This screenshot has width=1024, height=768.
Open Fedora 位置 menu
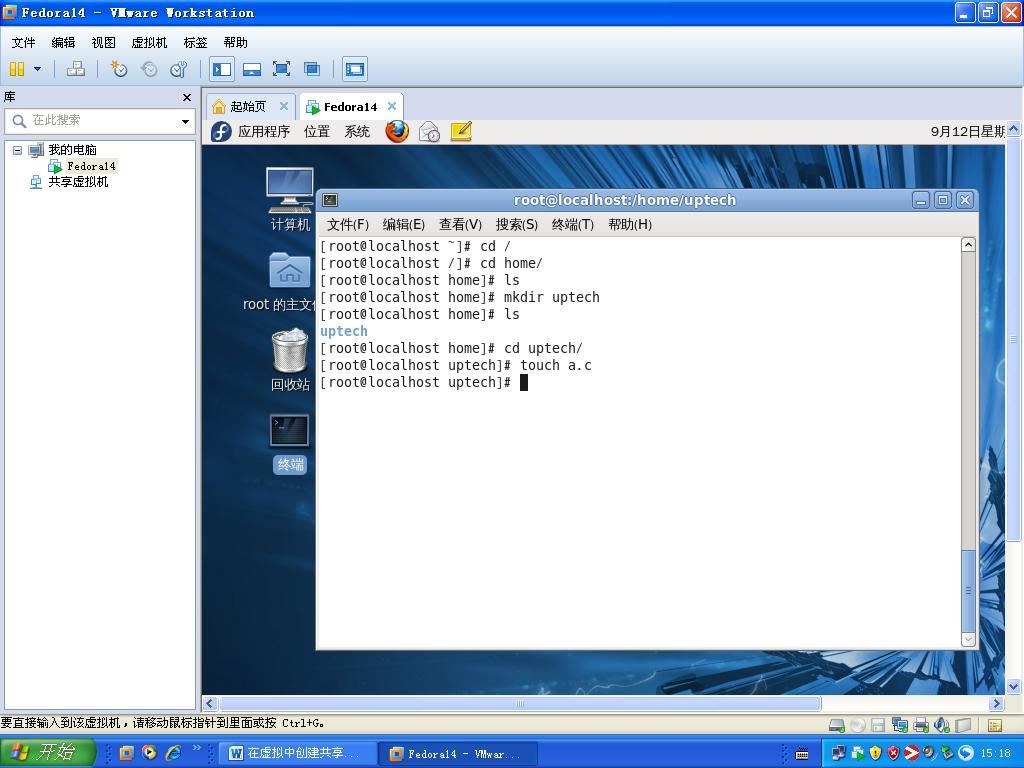click(317, 131)
